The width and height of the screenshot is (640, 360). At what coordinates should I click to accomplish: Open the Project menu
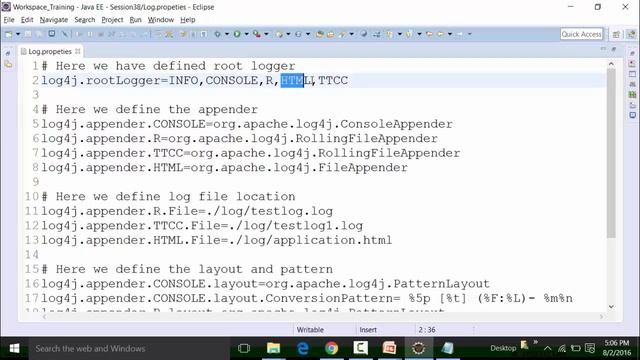tap(112, 20)
